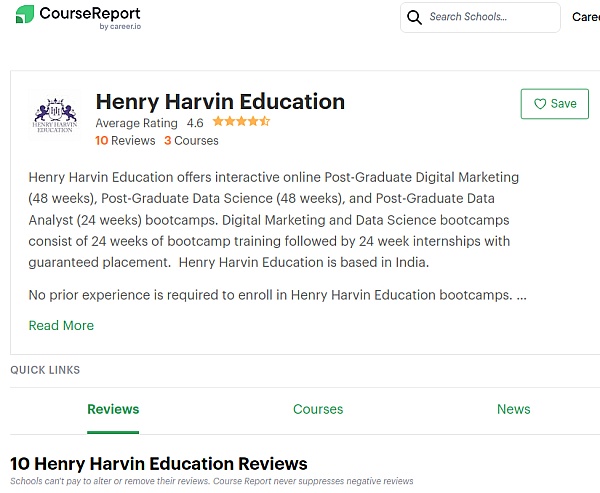Click the magnifying glass search icon

[x=415, y=17]
